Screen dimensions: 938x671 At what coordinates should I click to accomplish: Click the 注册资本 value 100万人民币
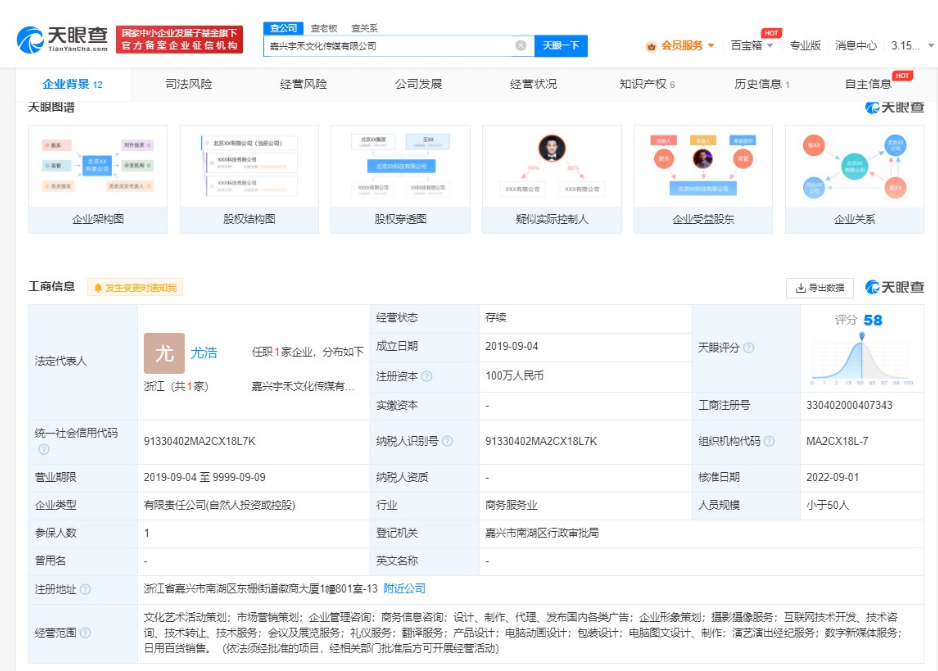514,376
